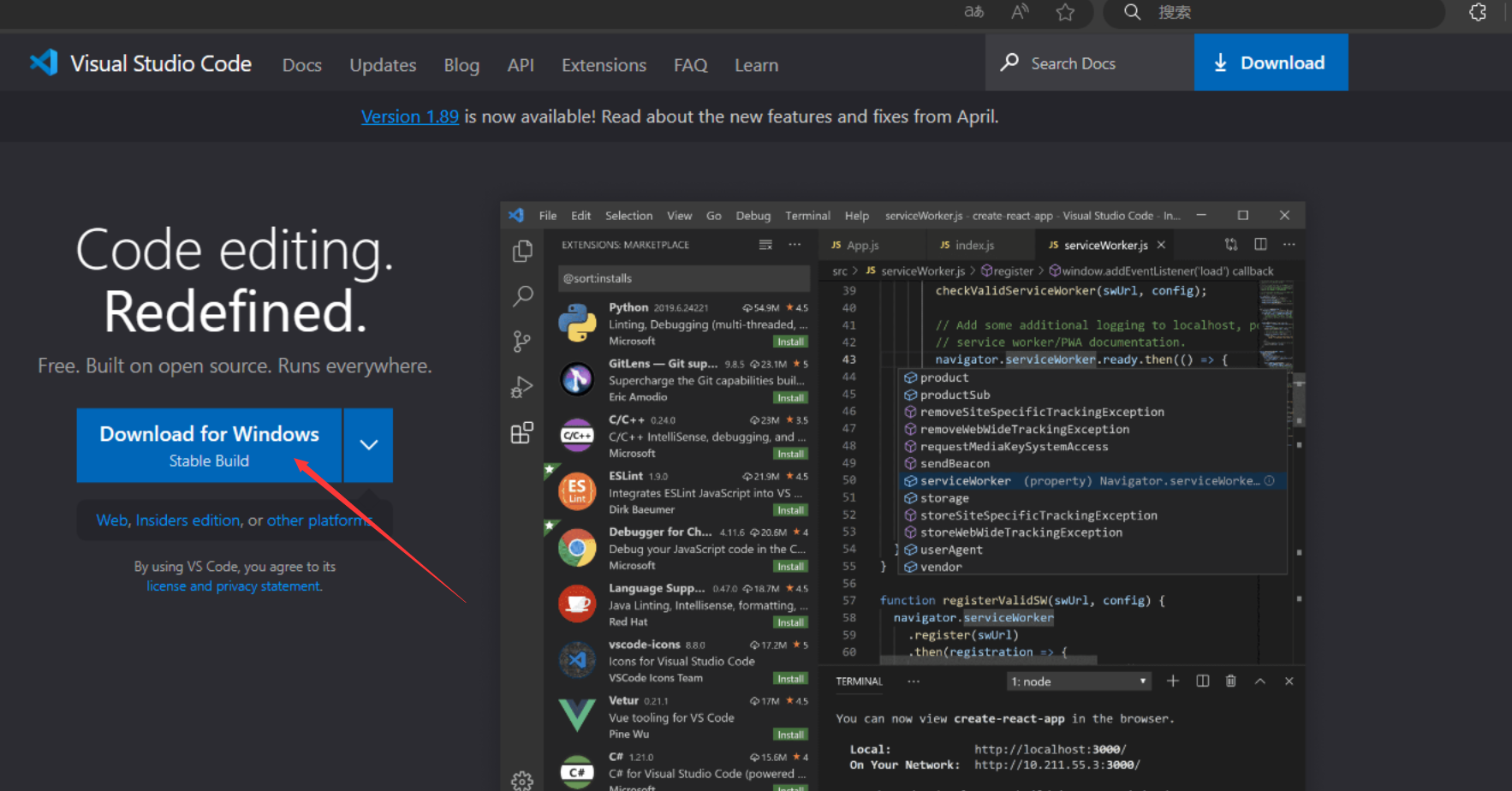Screen dimensions: 1512x791
Task: Click the Search Docs field
Action: 1089,62
